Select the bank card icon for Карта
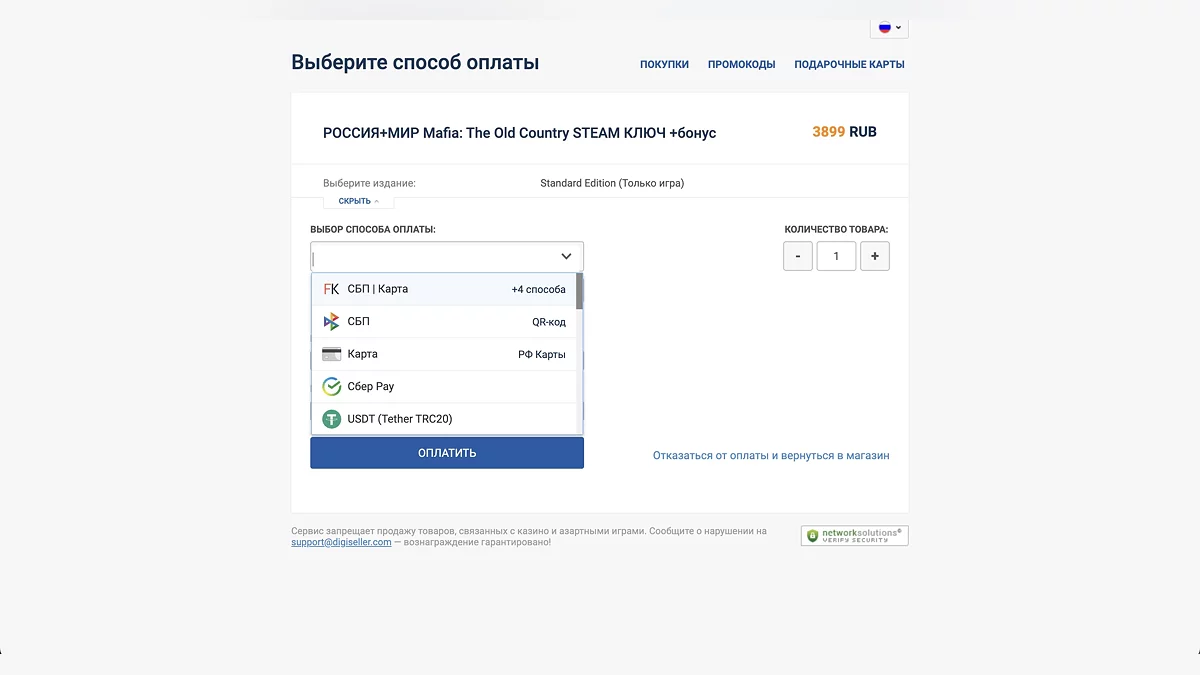The image size is (1200, 675). [x=331, y=354]
